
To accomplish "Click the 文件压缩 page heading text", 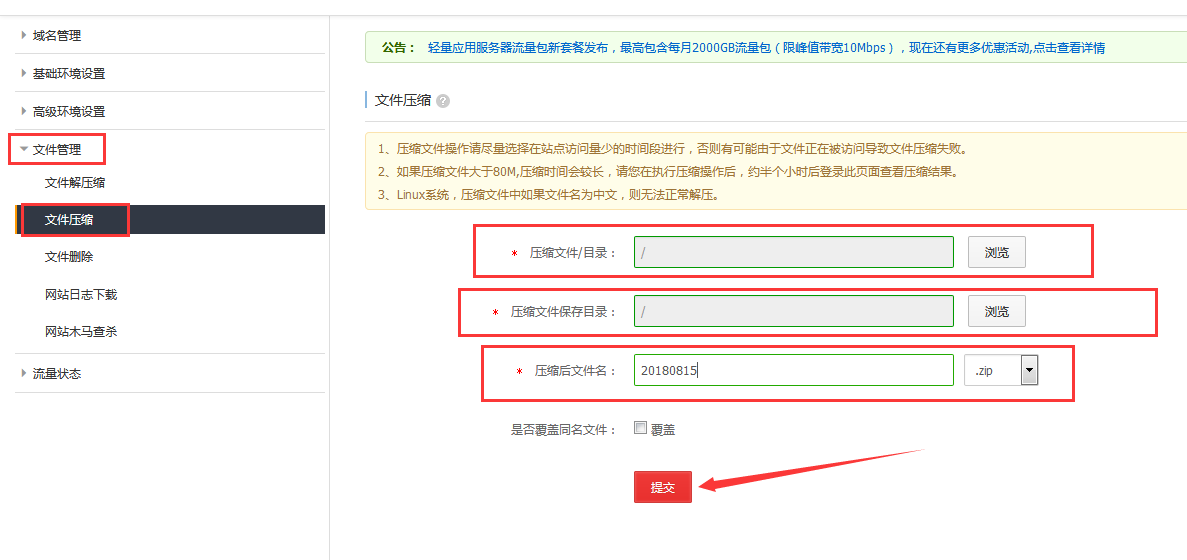I will pos(403,101).
